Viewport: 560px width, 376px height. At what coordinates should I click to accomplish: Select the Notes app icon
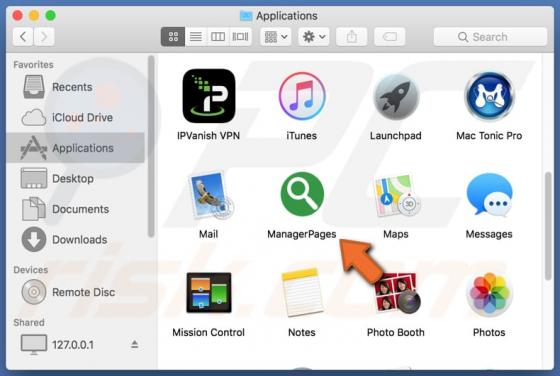tap(302, 292)
